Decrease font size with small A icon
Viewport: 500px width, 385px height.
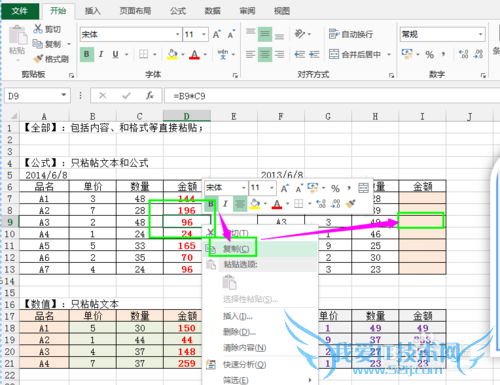[231, 34]
